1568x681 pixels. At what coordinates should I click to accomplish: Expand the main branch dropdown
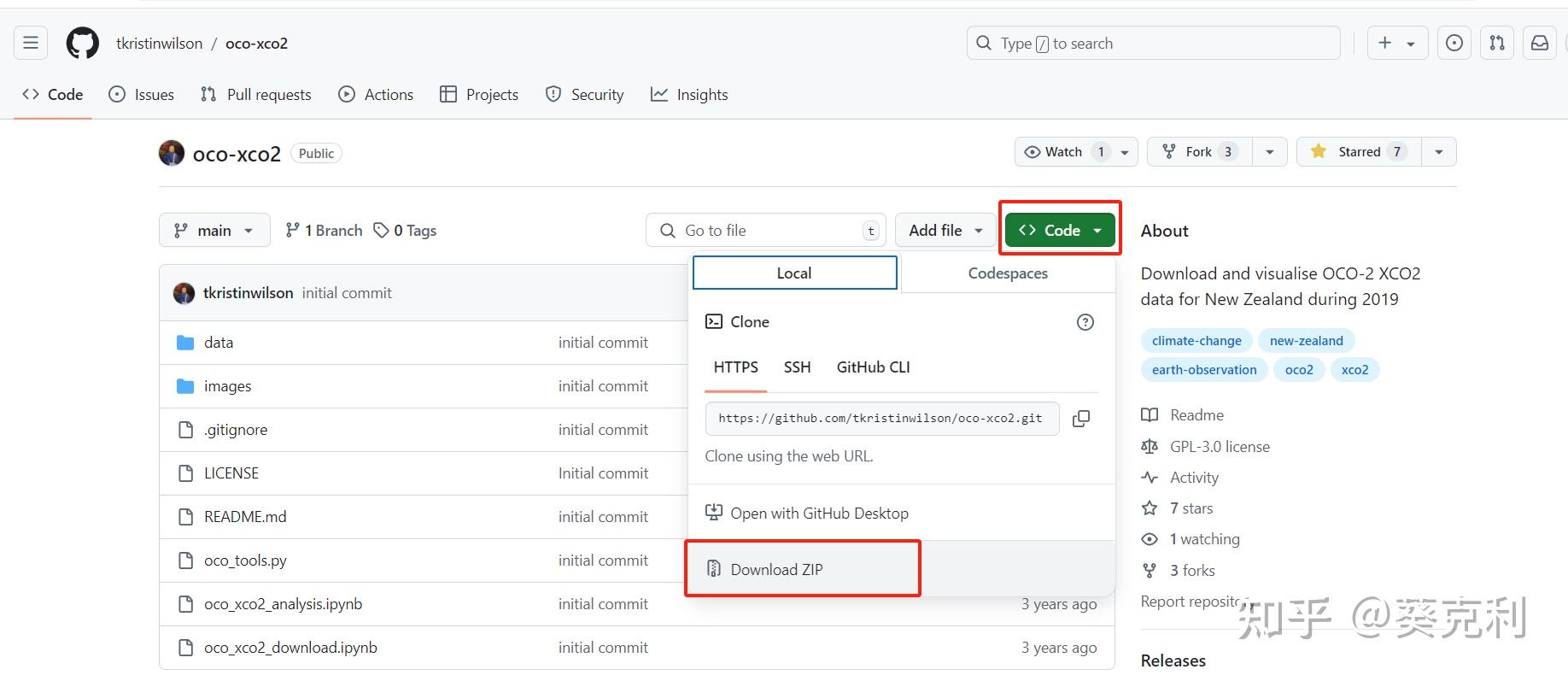tap(214, 231)
